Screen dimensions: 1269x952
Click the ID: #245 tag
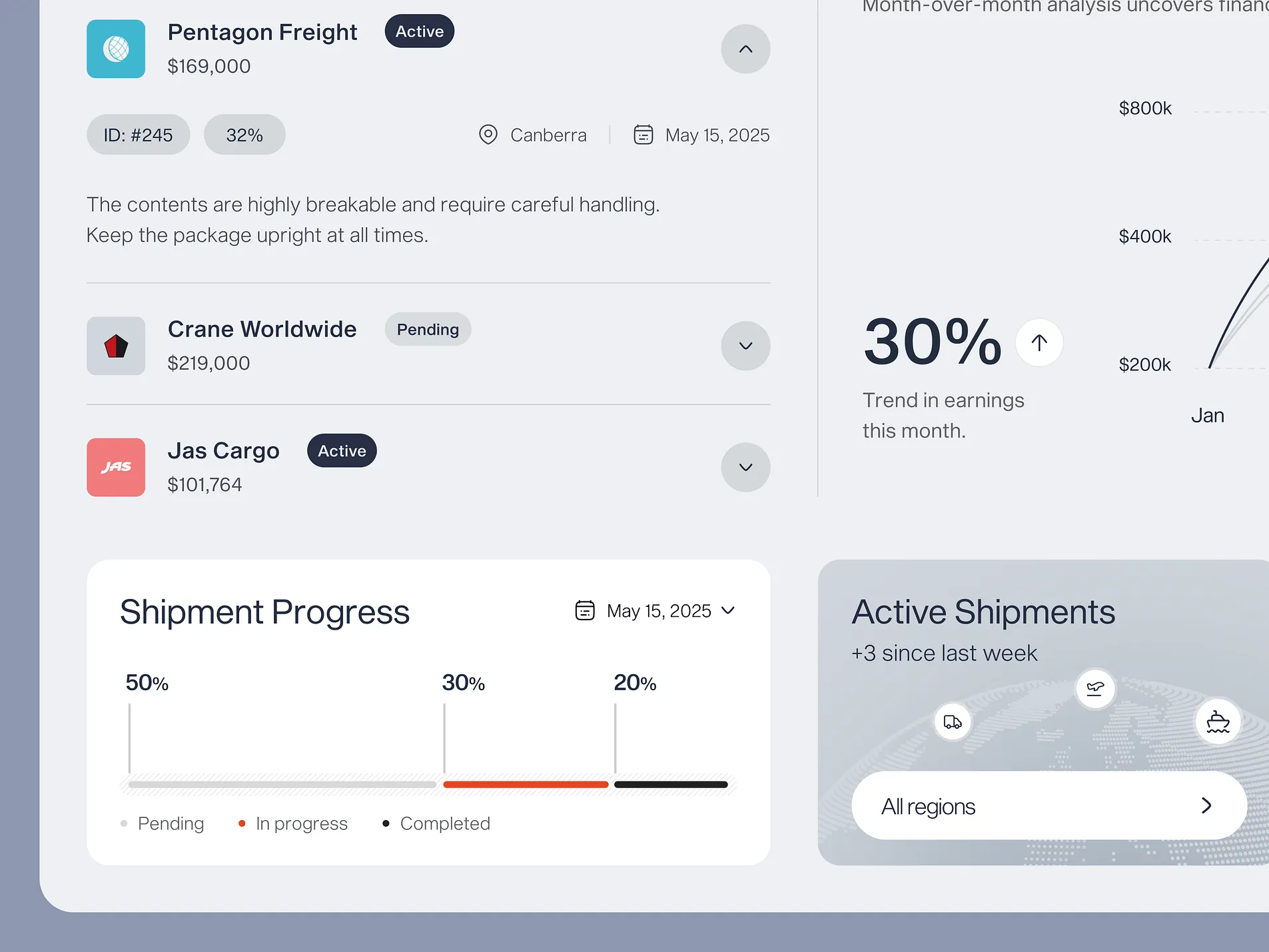[138, 135]
